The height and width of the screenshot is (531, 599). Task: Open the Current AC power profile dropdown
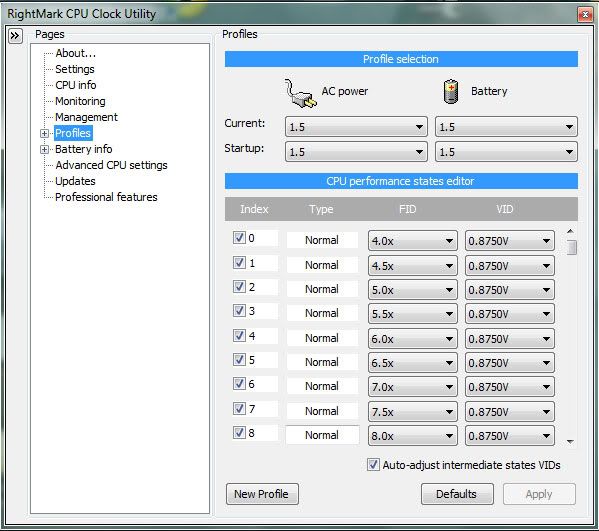pos(356,127)
